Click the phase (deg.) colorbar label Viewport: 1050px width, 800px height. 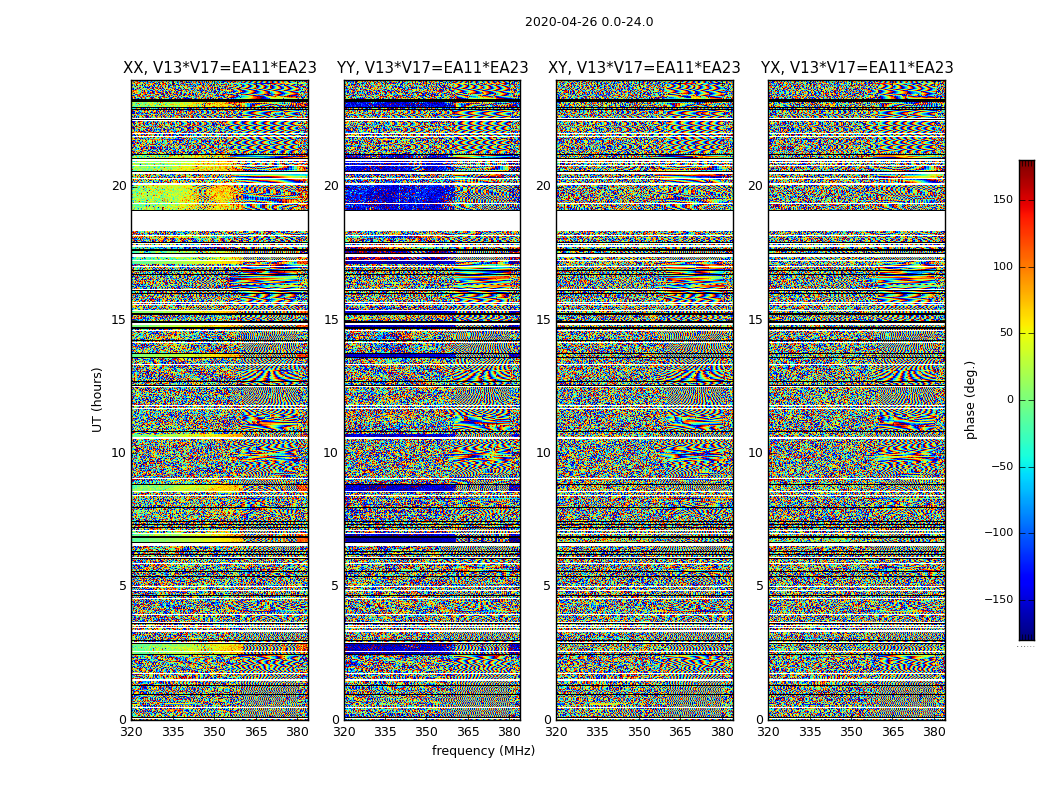pos(970,400)
